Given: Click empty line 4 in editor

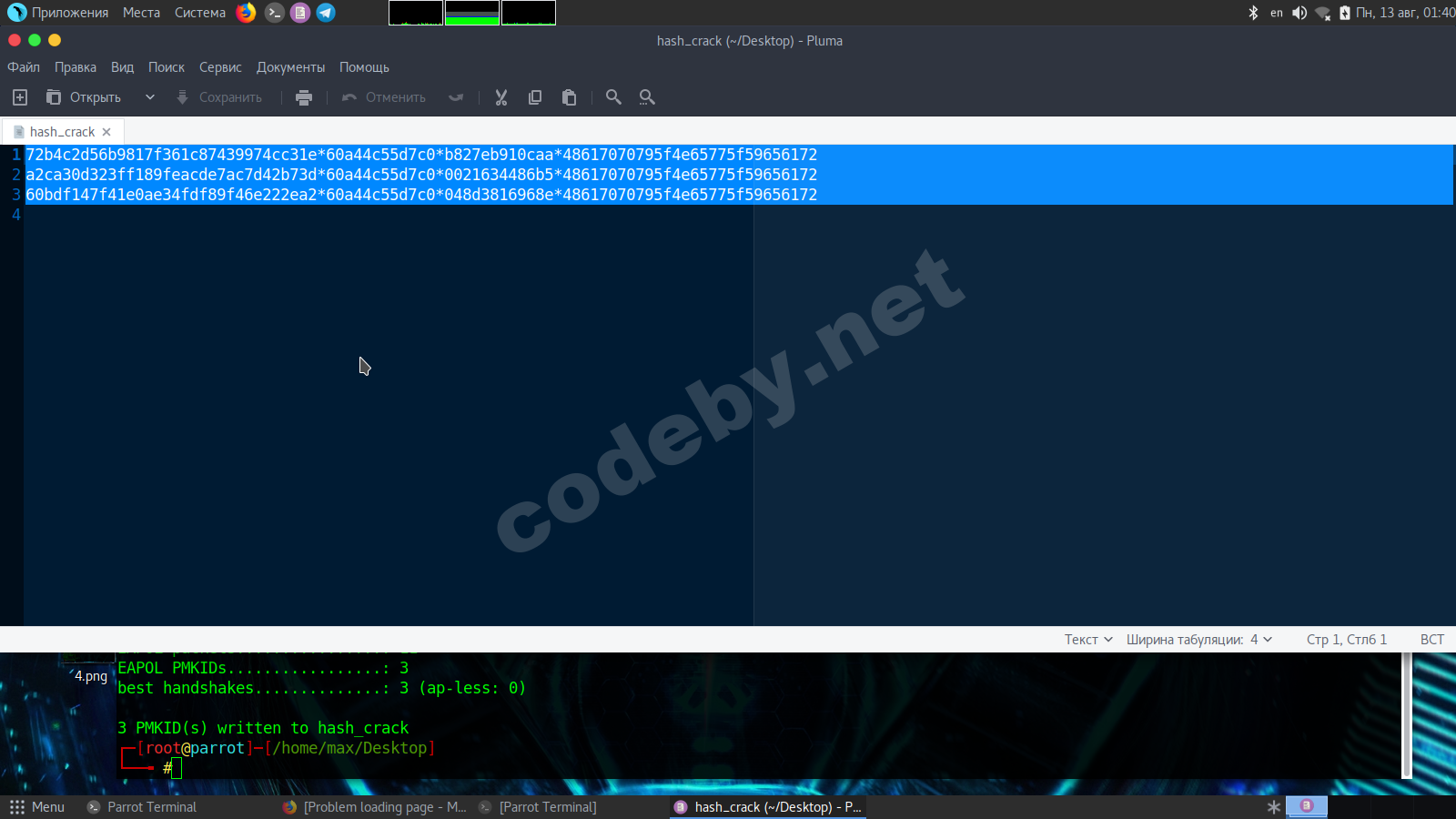Looking at the screenshot, I should coord(739,215).
